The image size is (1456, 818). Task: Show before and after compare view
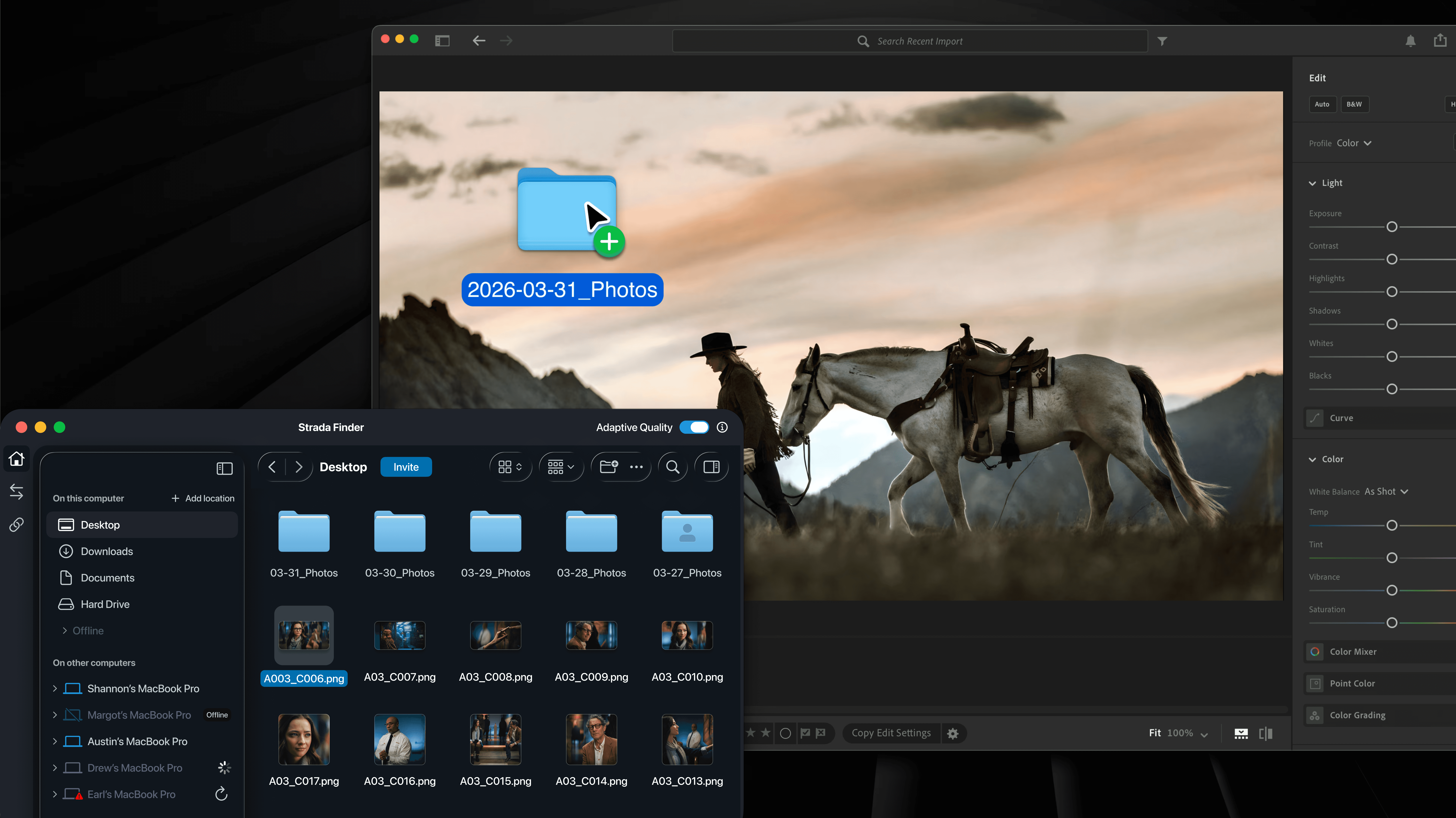(x=1266, y=733)
